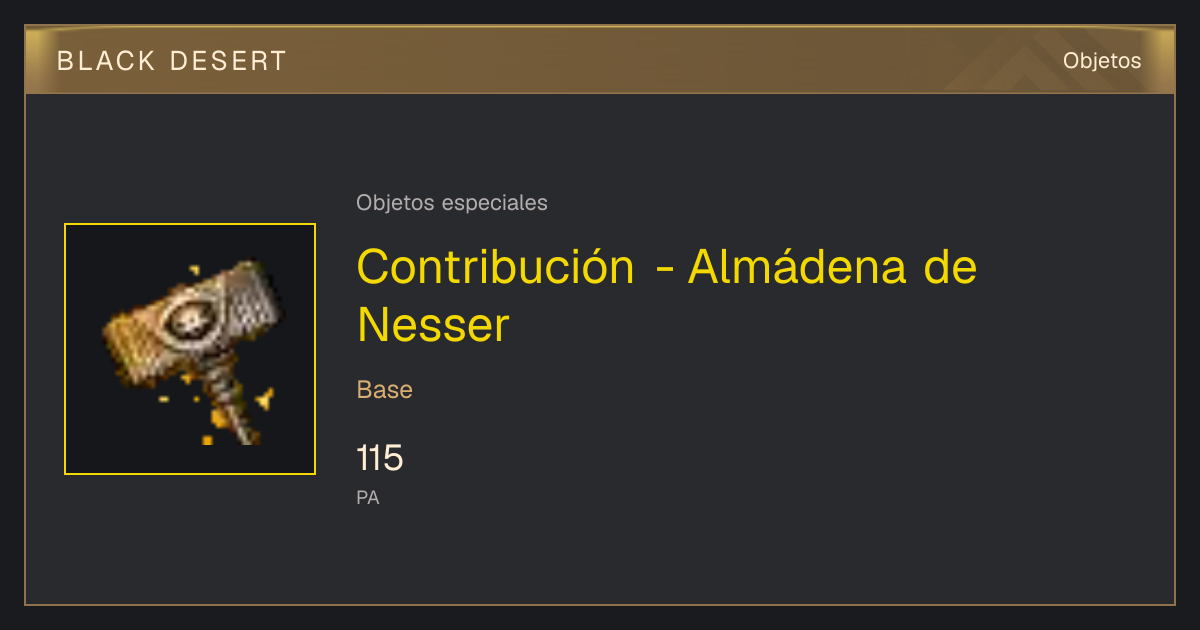
Task: Click the yellow-framed item thumbnail box
Action: point(190,349)
